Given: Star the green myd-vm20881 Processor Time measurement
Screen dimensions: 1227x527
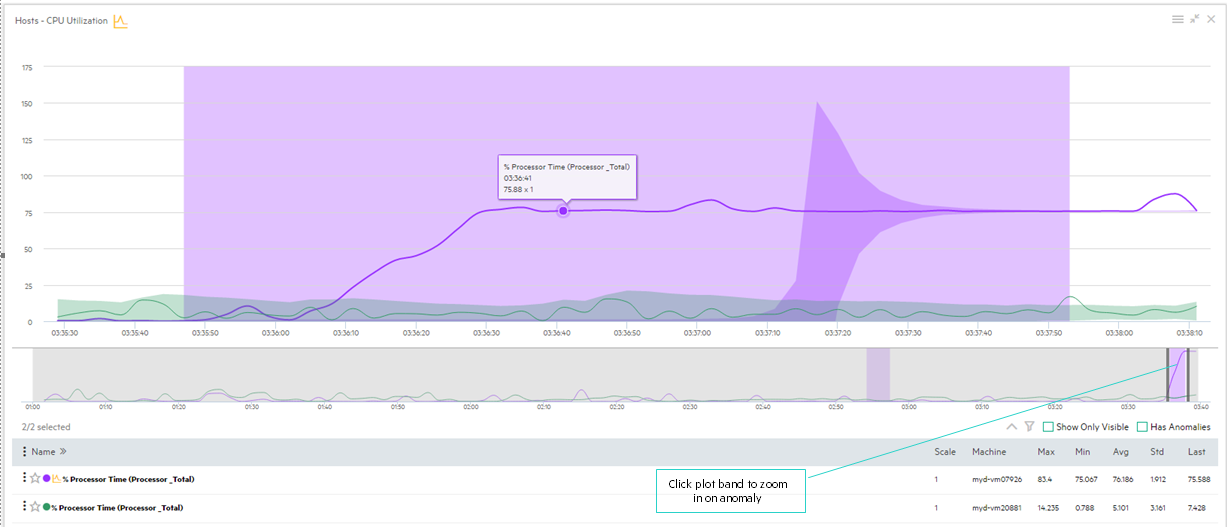Looking at the screenshot, I should click(35, 507).
